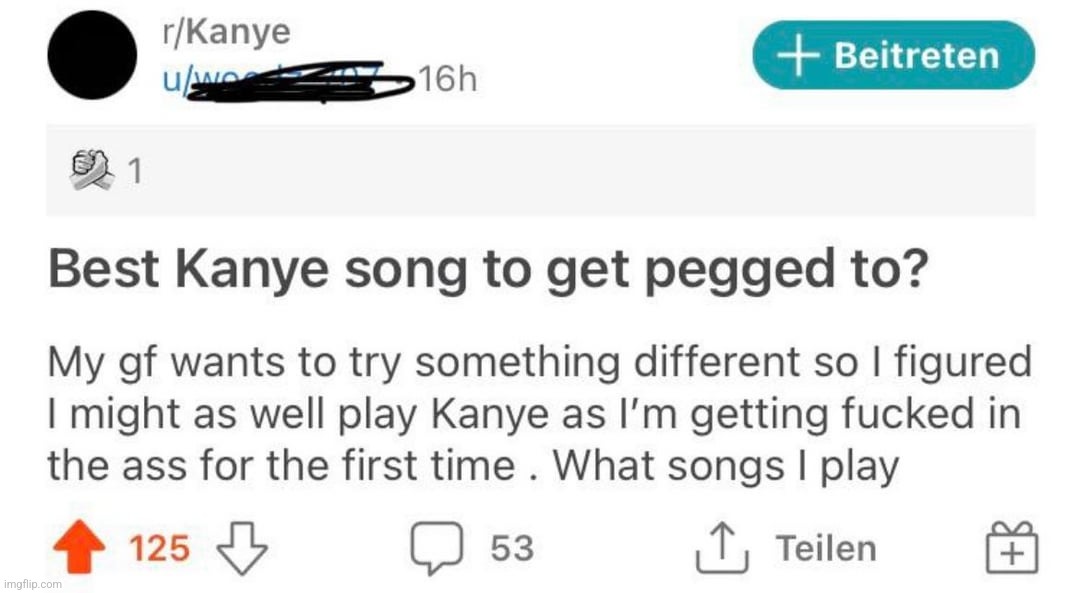This screenshot has height=593, width=1080.
Task: Click the handshake award icon
Action: (x=92, y=170)
